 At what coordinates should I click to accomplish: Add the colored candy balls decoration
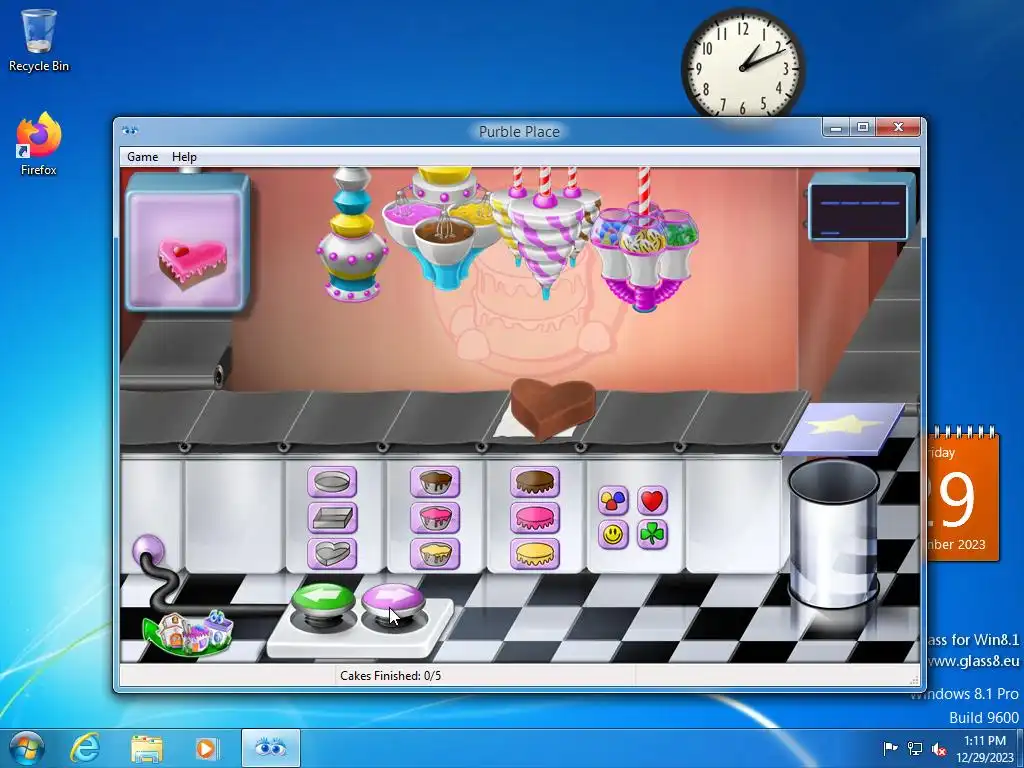[x=613, y=500]
